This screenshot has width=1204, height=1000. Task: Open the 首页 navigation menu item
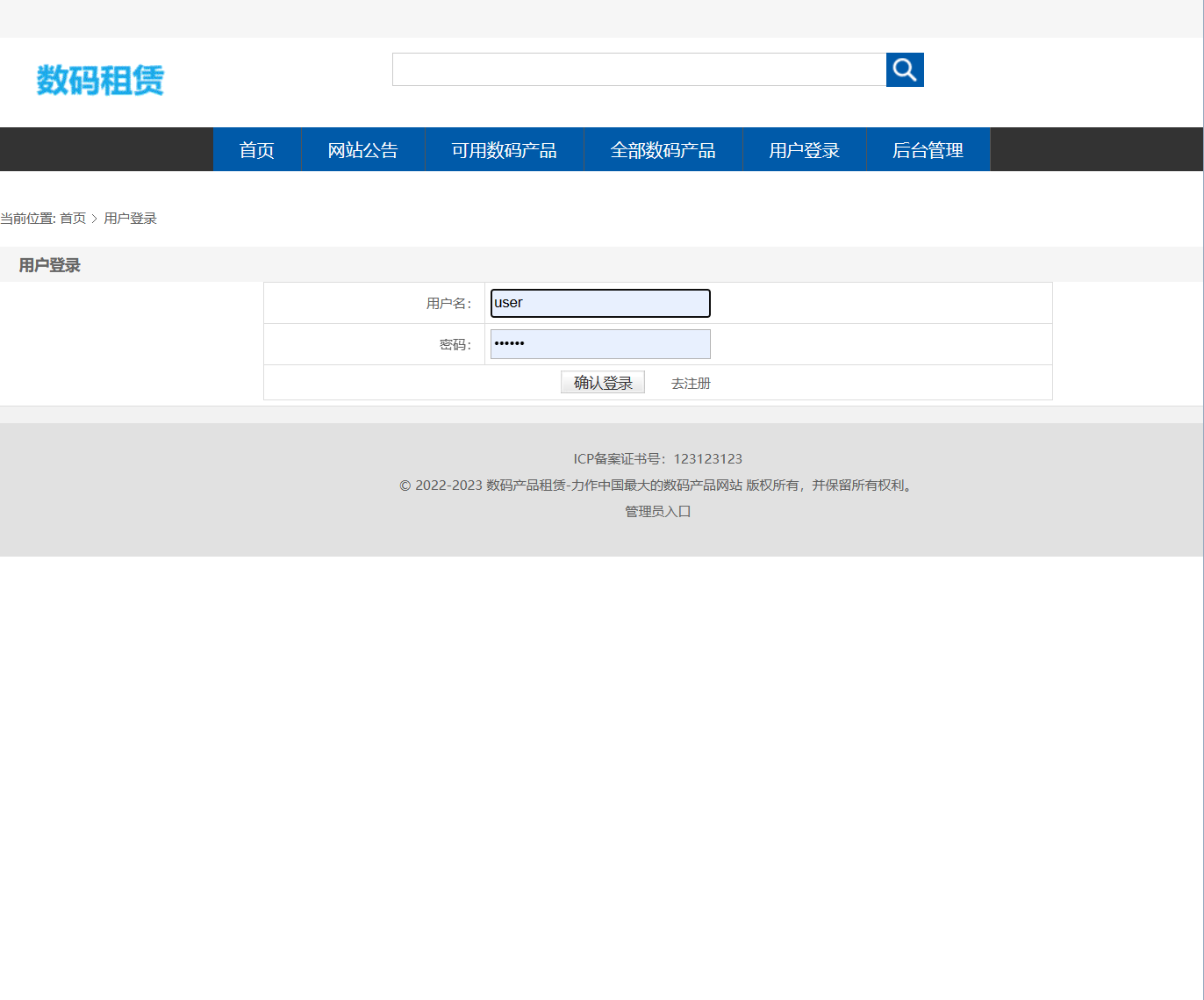256,149
